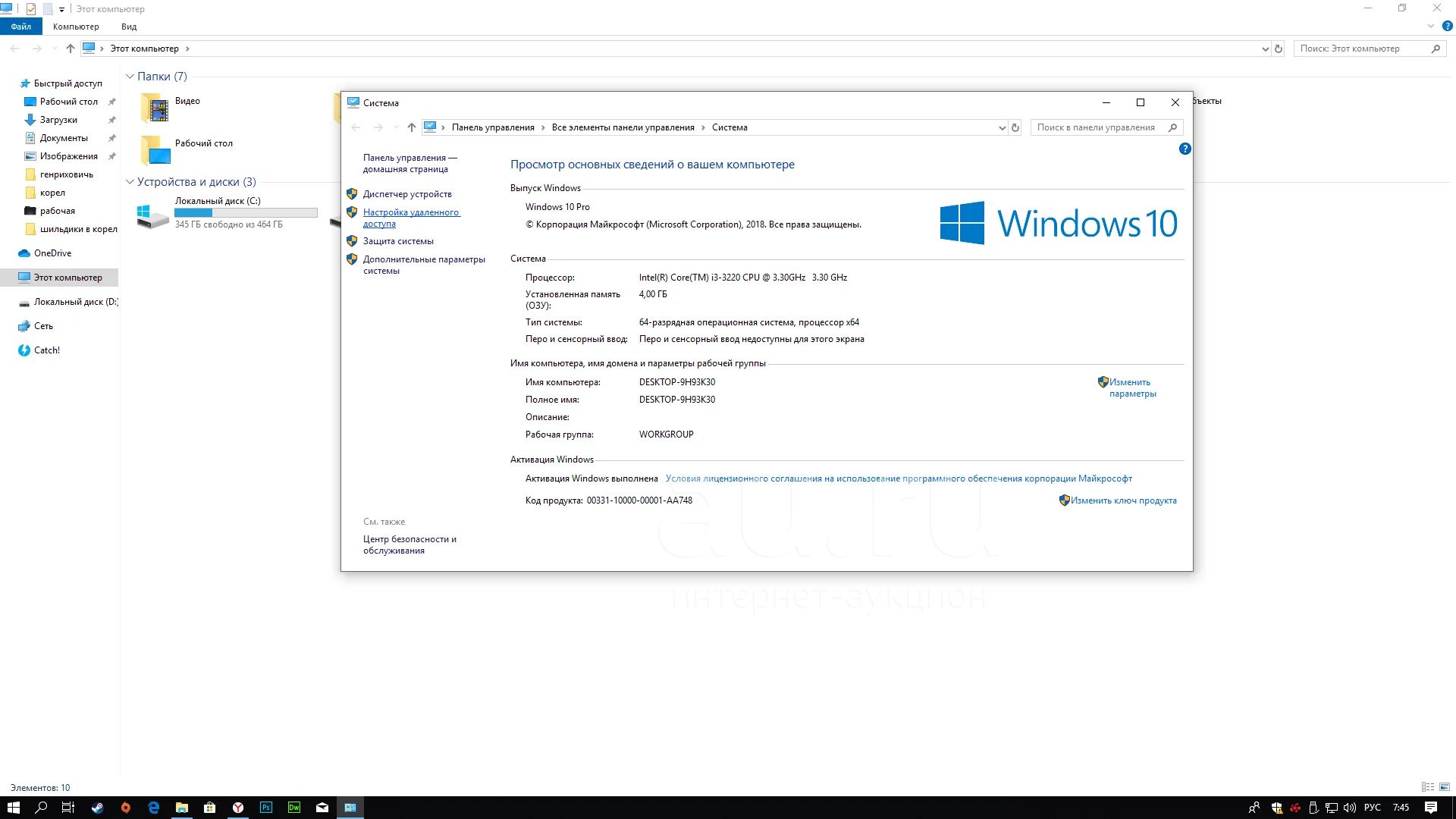Select Рабочий стол folder in Папки list

pyautogui.click(x=187, y=150)
